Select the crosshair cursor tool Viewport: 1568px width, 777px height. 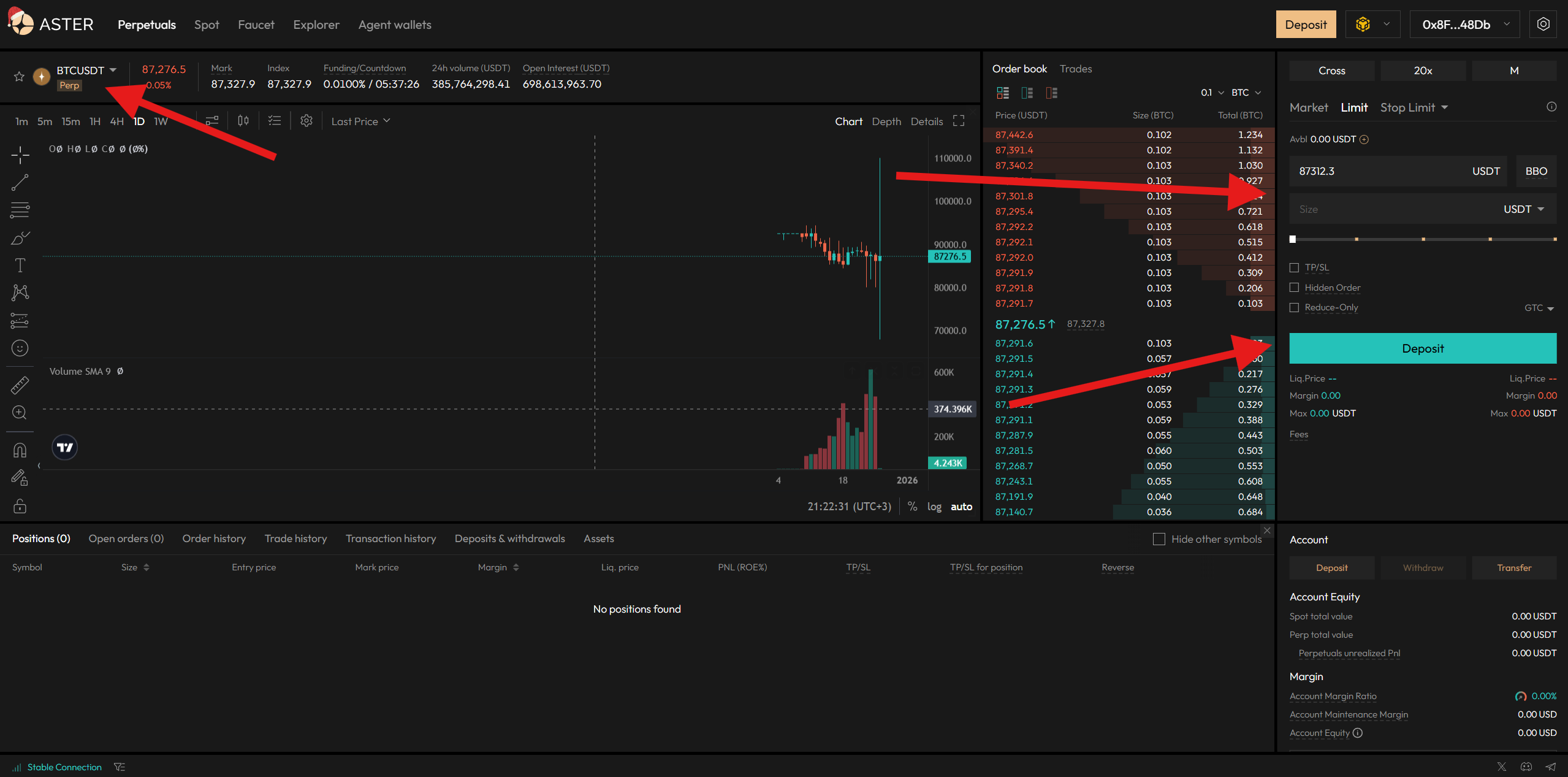click(x=20, y=155)
